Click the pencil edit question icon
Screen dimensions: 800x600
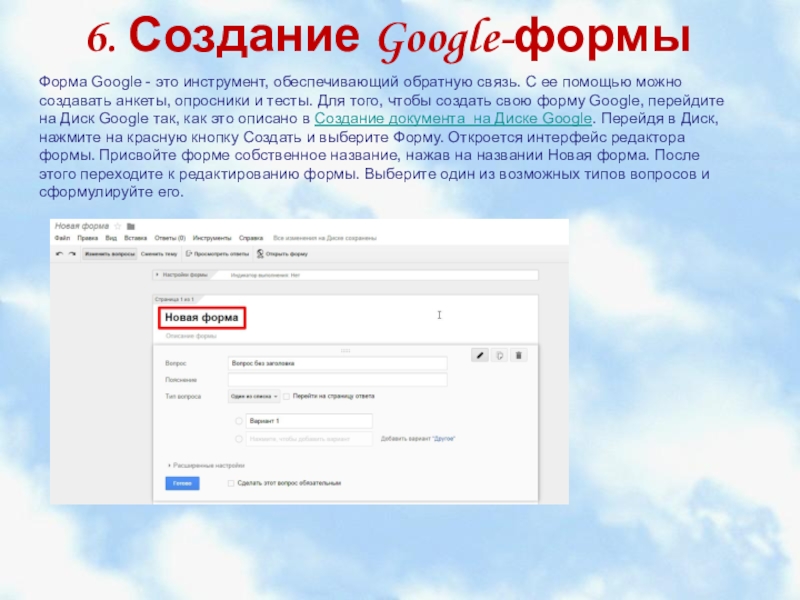click(480, 355)
